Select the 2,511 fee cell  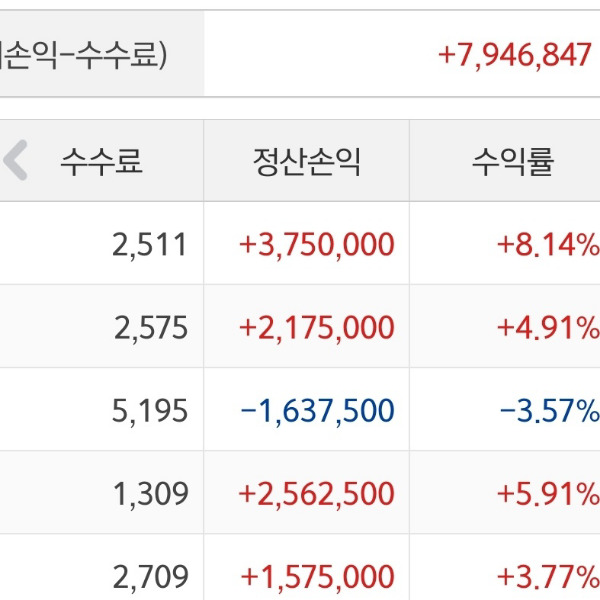(x=151, y=244)
